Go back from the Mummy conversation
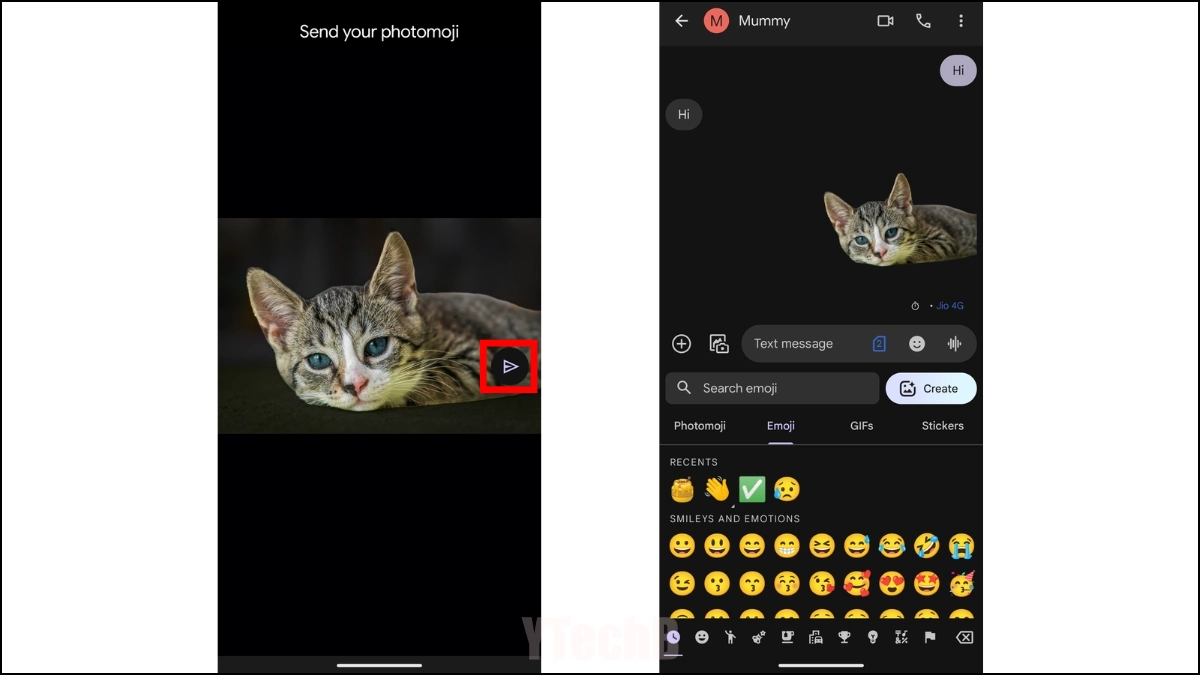The height and width of the screenshot is (675, 1200). 682,21
